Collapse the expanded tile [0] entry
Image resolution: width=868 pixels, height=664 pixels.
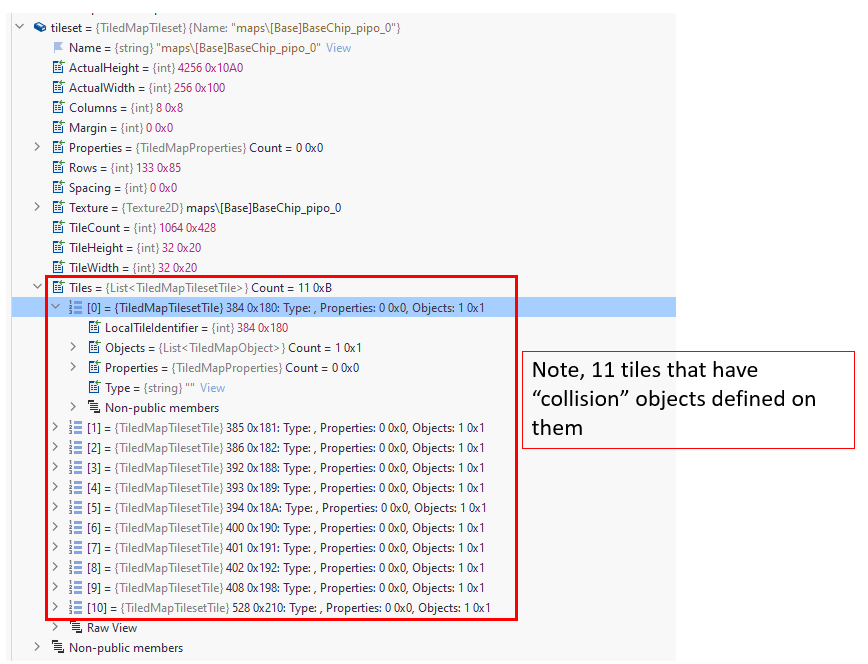pos(56,307)
